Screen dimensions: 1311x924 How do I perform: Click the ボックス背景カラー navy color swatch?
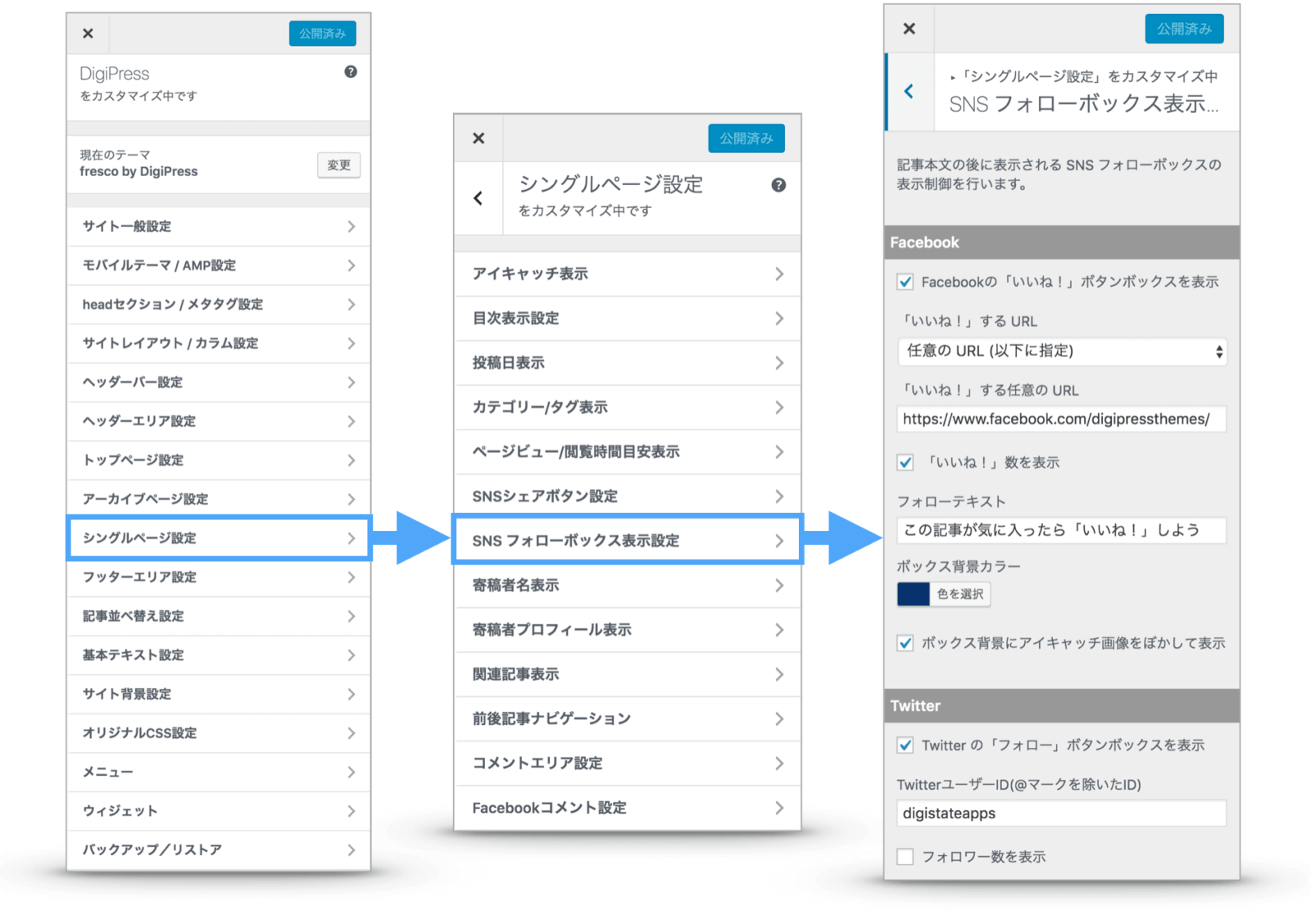tap(913, 594)
